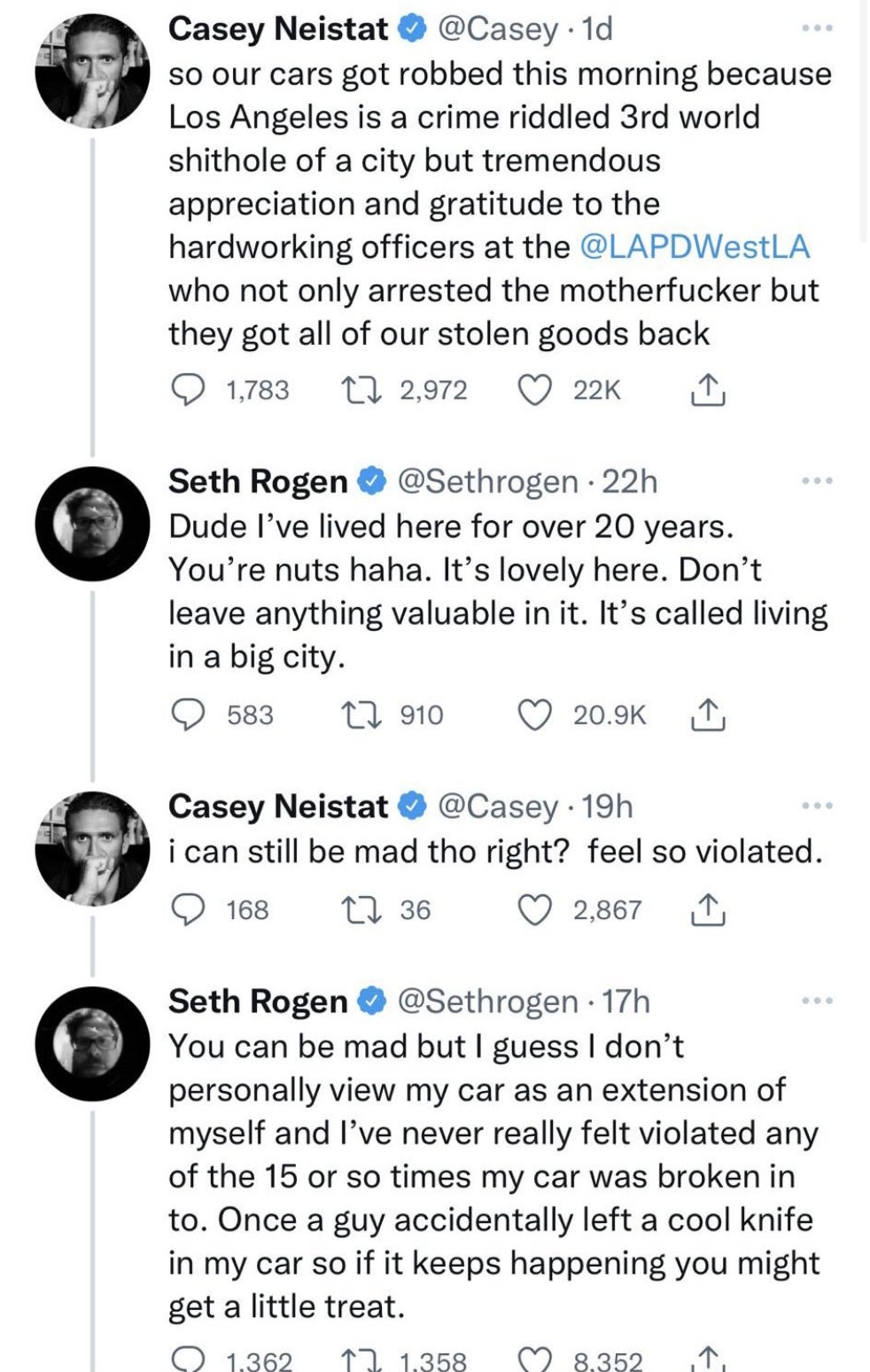This screenshot has height=1372, width=870.
Task: Reply to Casey's 'feel so violated' tweet
Action: 186,909
